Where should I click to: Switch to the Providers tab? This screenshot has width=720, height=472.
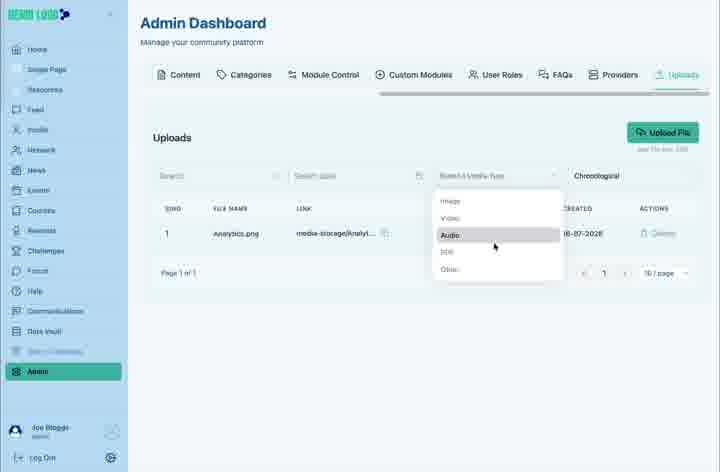point(613,75)
